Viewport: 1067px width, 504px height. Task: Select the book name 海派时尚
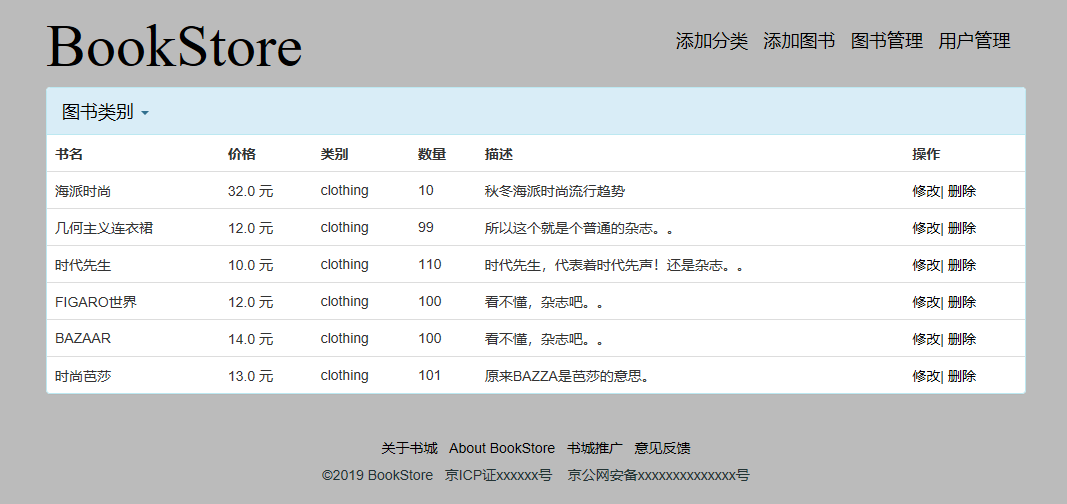[x=83, y=191]
